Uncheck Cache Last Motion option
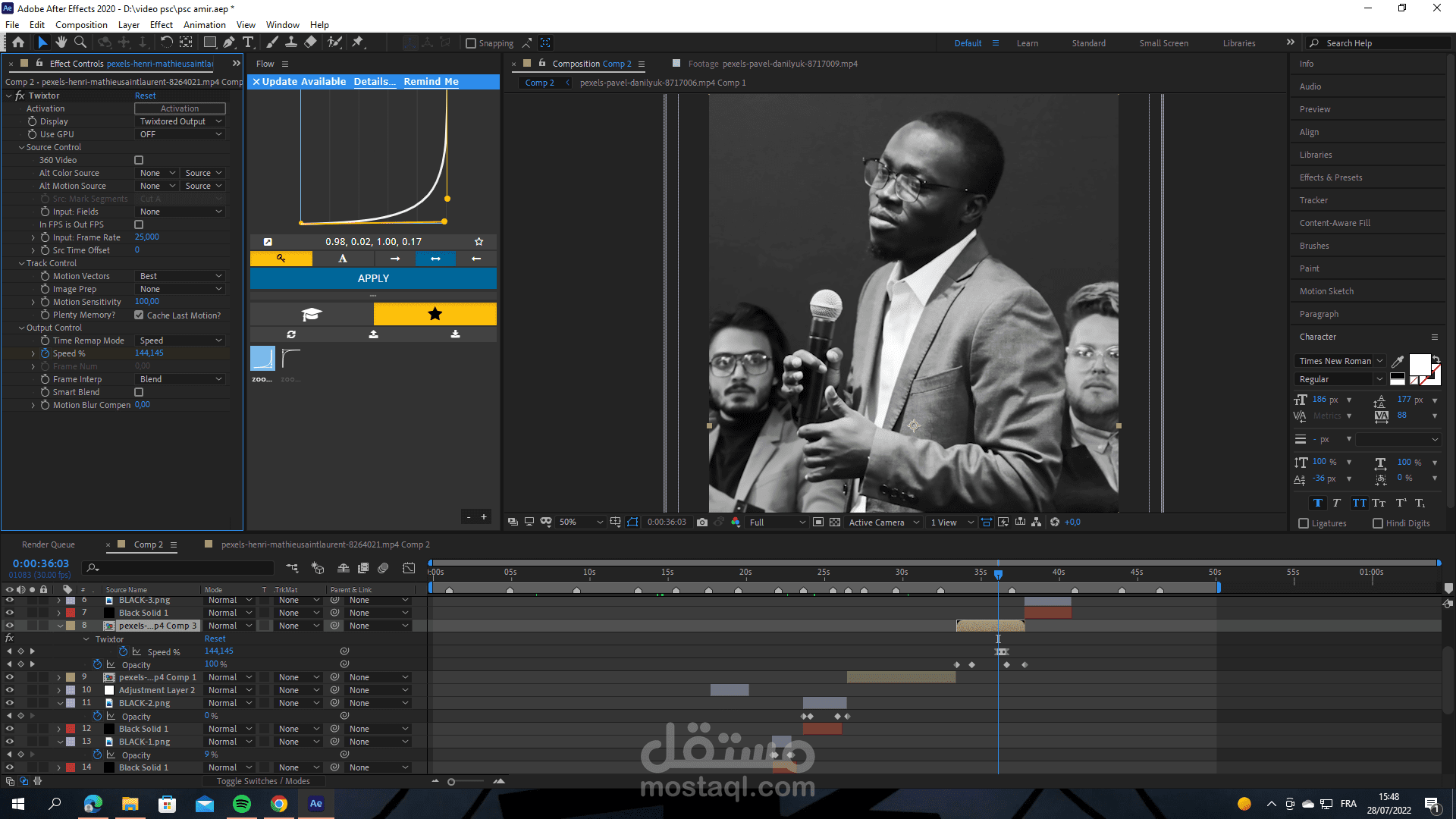The width and height of the screenshot is (1456, 819). (x=139, y=315)
